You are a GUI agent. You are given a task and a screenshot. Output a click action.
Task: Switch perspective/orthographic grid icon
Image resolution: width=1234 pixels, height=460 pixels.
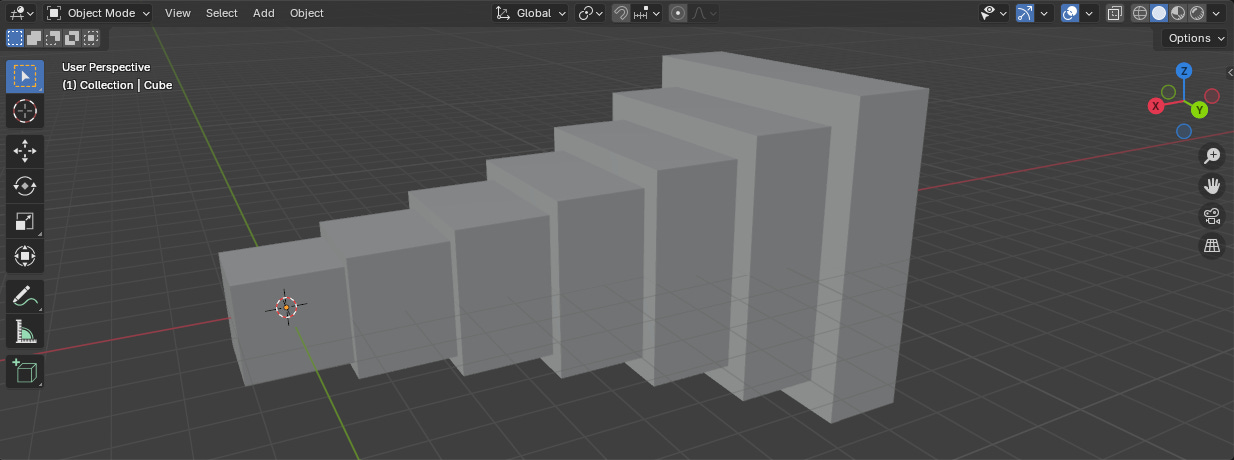tap(1212, 246)
